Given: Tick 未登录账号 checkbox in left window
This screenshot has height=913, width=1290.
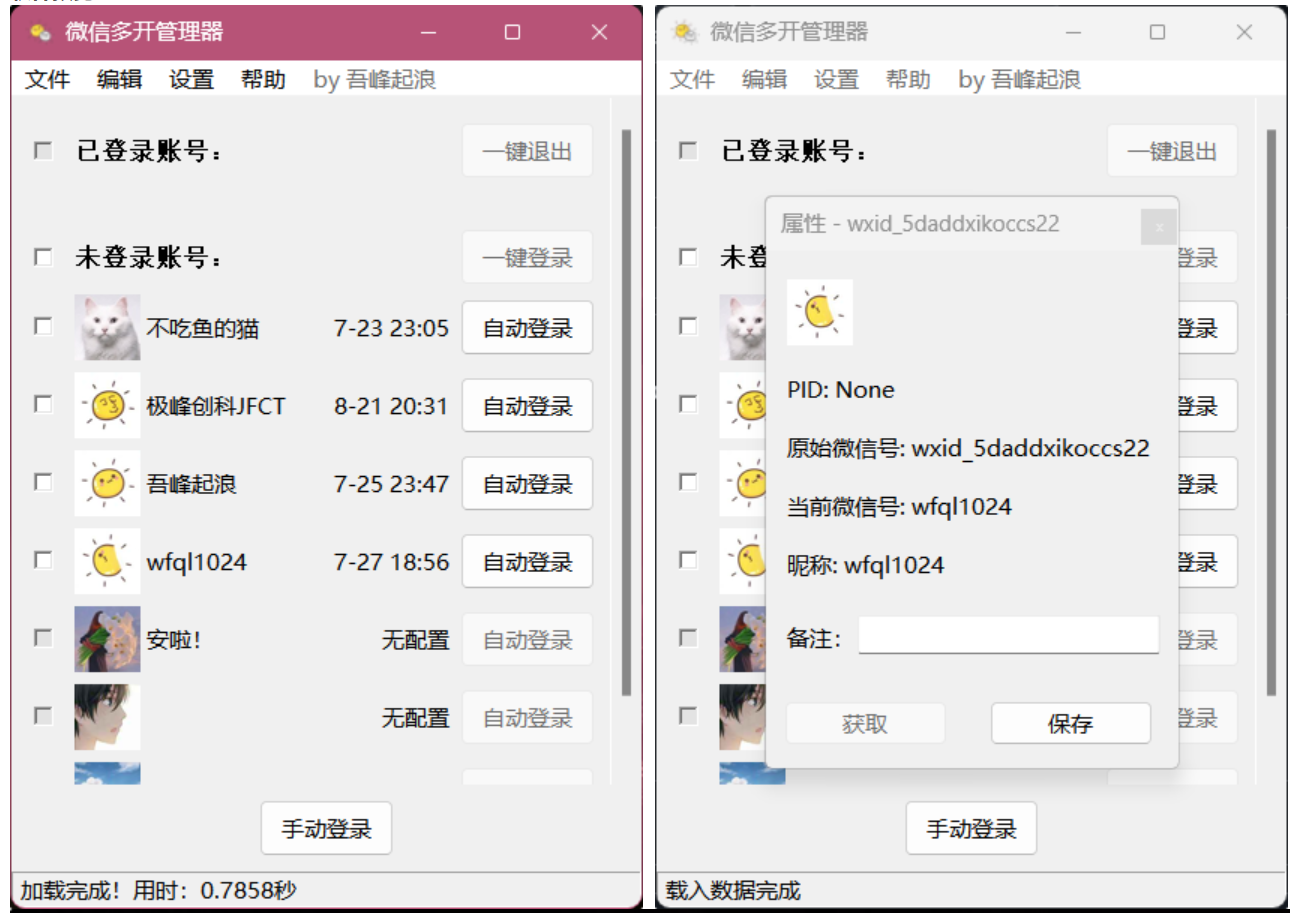Looking at the screenshot, I should pyautogui.click(x=43, y=257).
